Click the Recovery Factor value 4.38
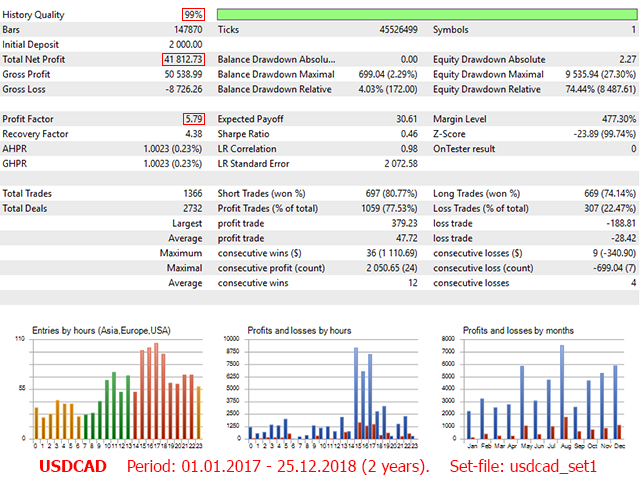 pyautogui.click(x=194, y=134)
